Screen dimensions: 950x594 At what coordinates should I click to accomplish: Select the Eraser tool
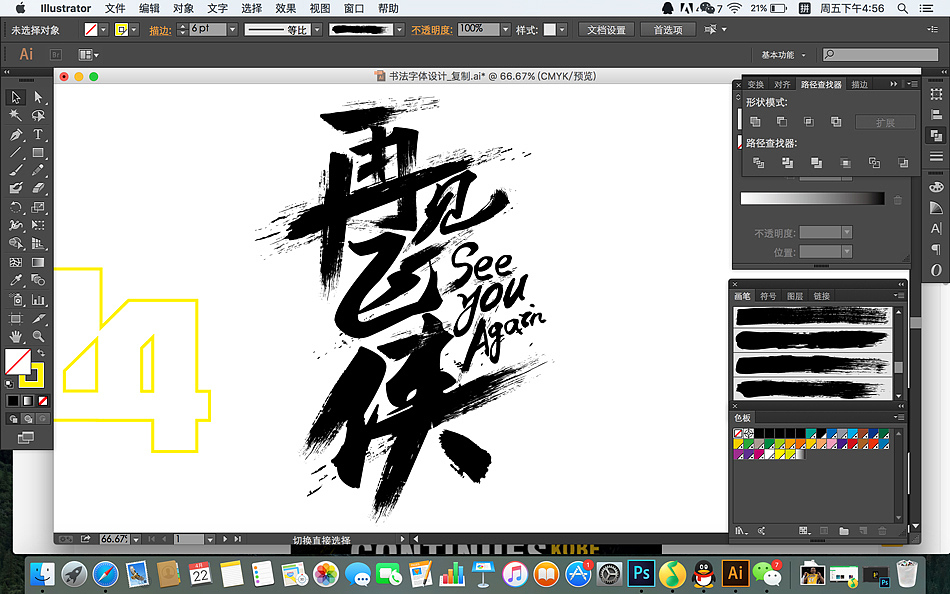(38, 189)
